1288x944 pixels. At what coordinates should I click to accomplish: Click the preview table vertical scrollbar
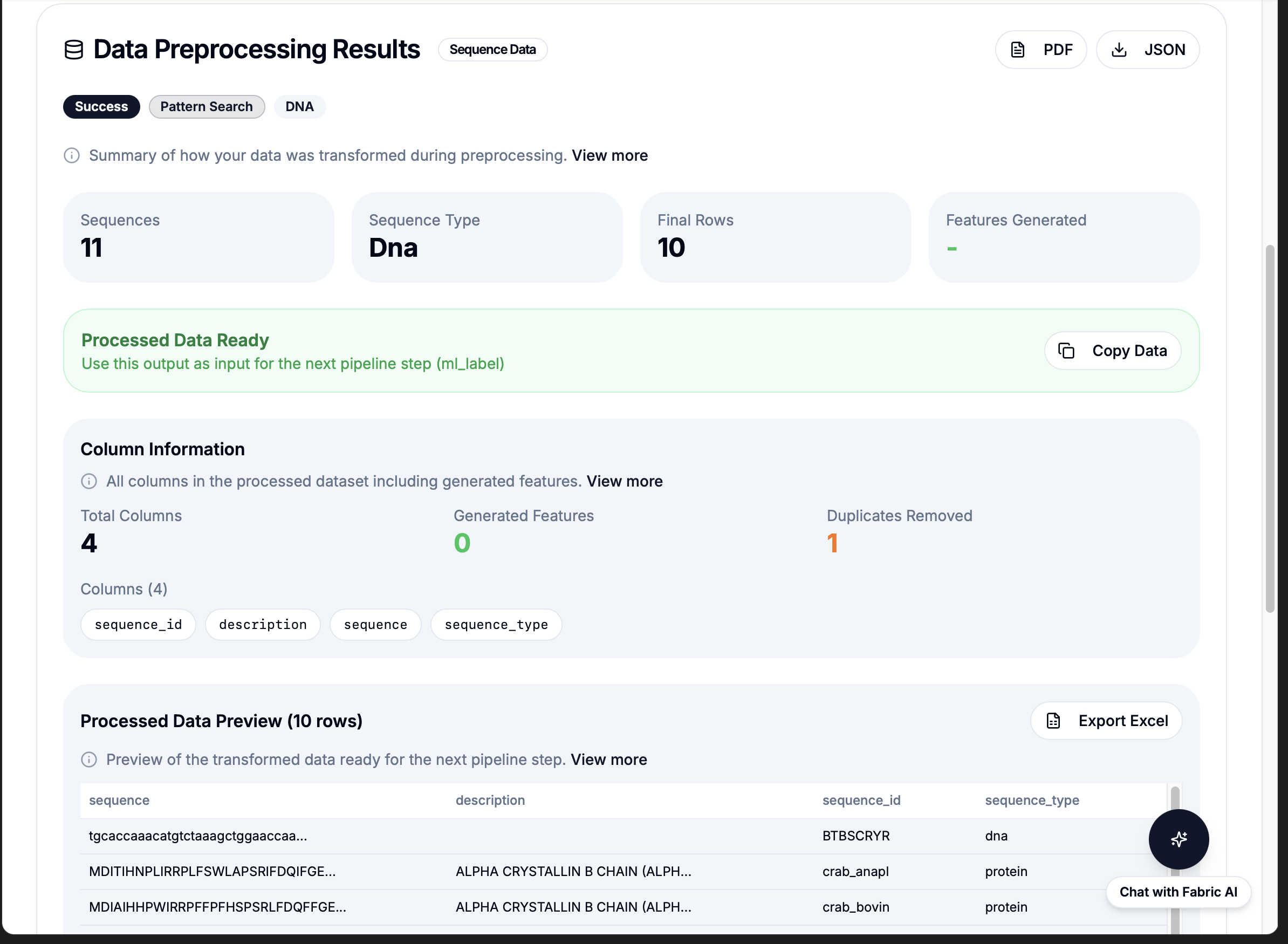tap(1175, 860)
